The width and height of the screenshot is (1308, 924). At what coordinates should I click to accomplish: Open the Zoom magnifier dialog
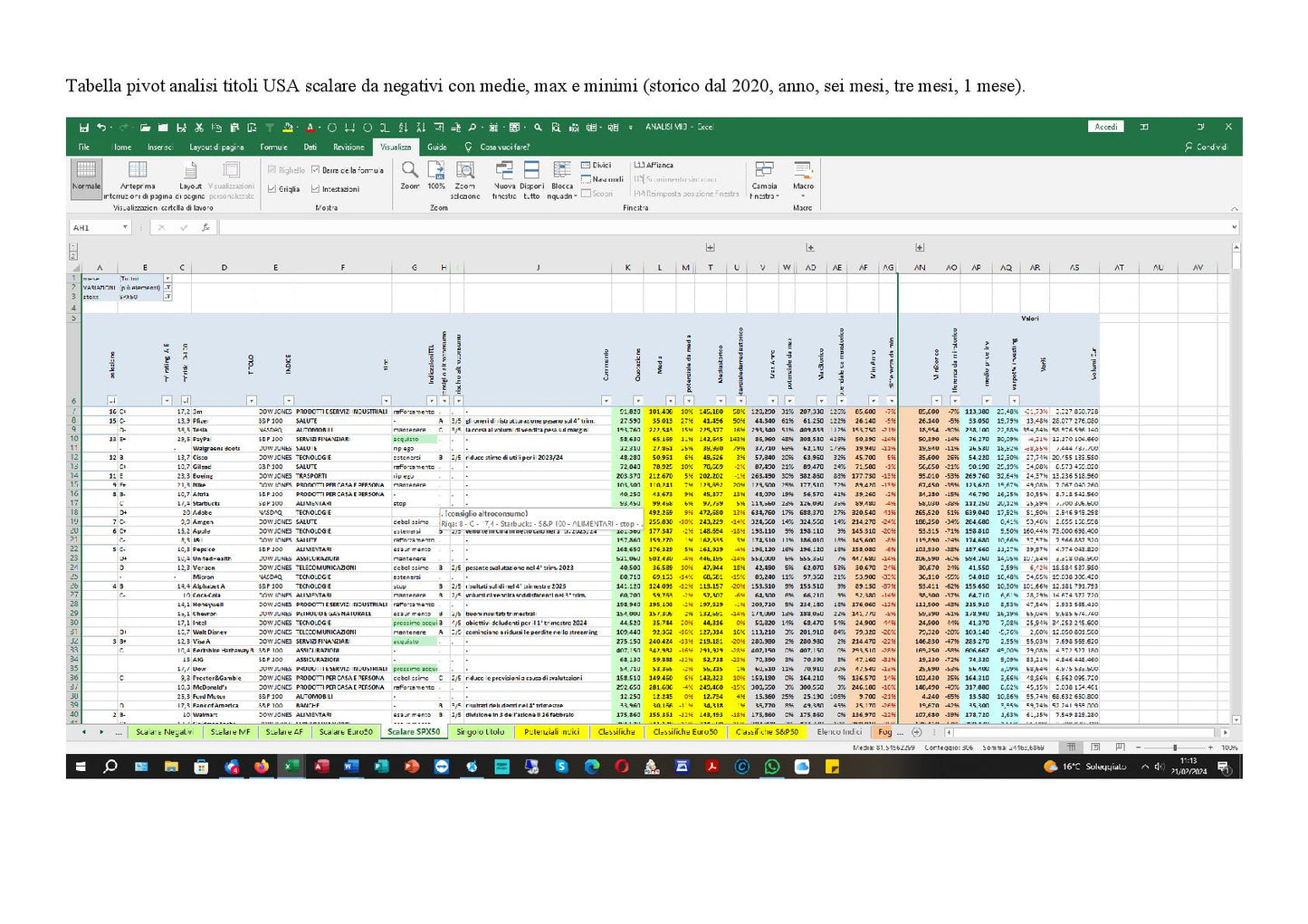pos(410,176)
